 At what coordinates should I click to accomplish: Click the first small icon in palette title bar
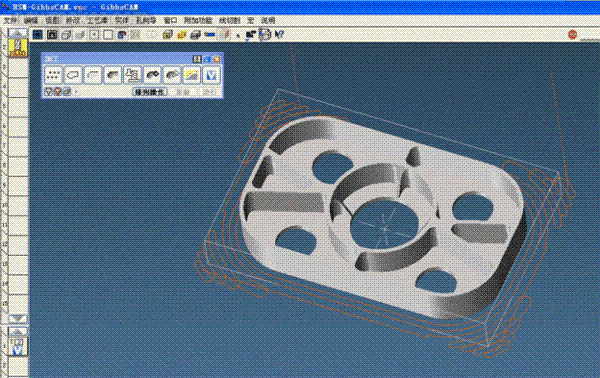pos(197,59)
